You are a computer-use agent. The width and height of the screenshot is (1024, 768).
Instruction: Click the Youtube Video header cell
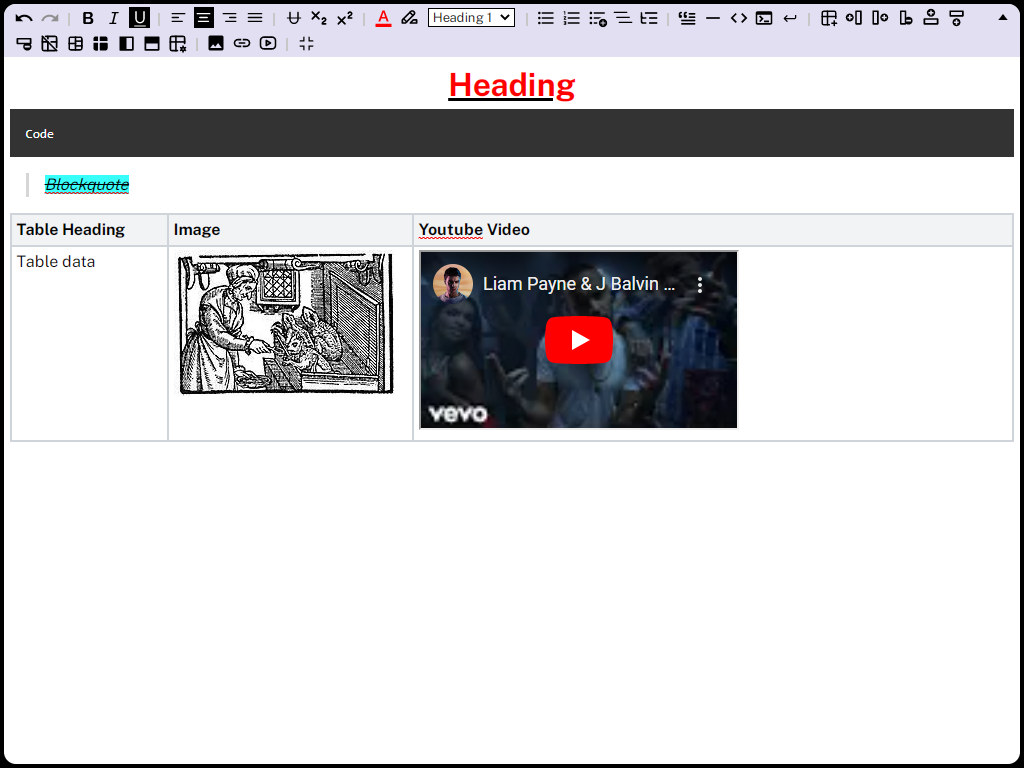click(713, 230)
